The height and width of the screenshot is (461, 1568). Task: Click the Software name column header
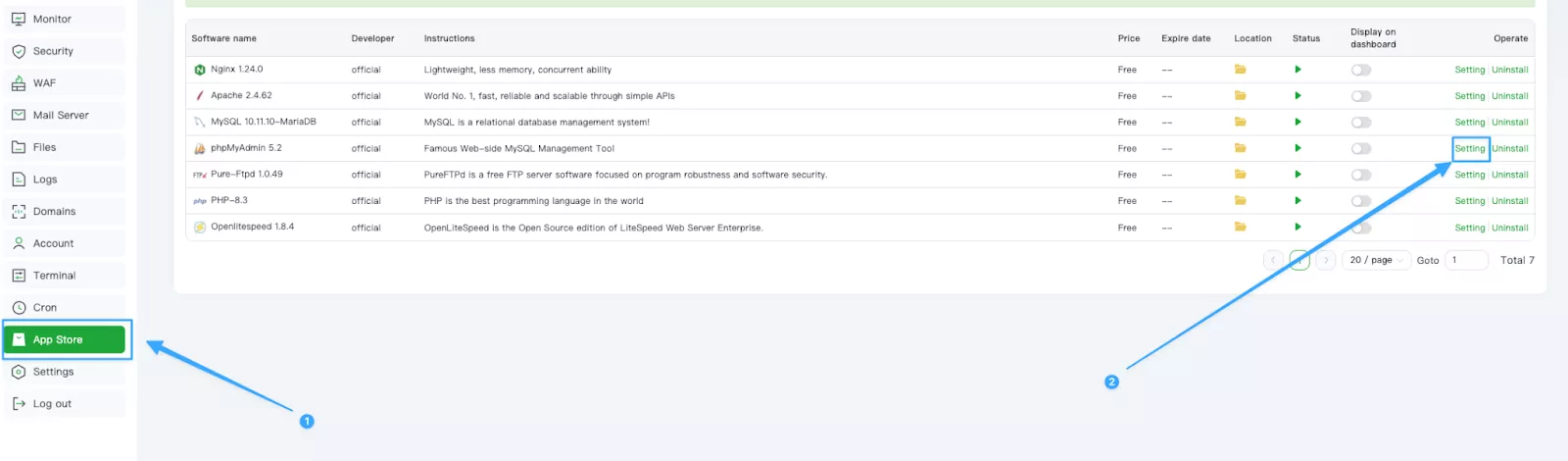point(223,38)
